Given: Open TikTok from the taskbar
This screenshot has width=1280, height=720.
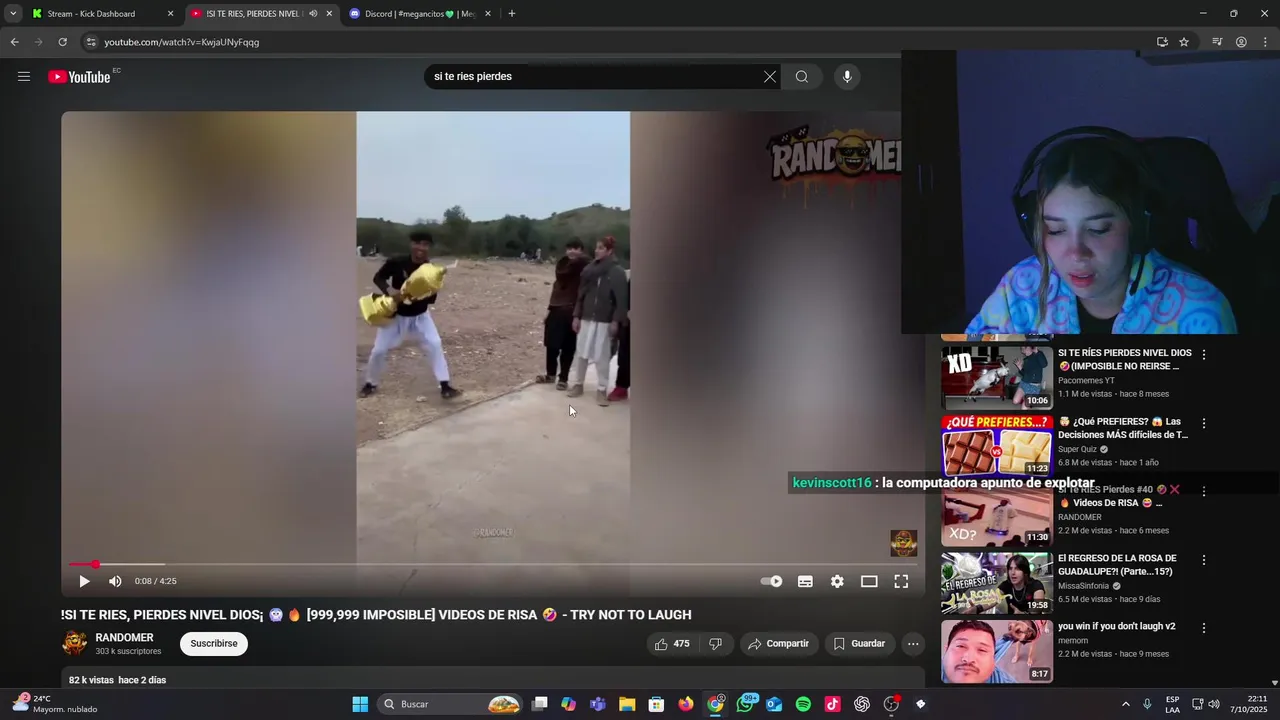Looking at the screenshot, I should [x=832, y=704].
